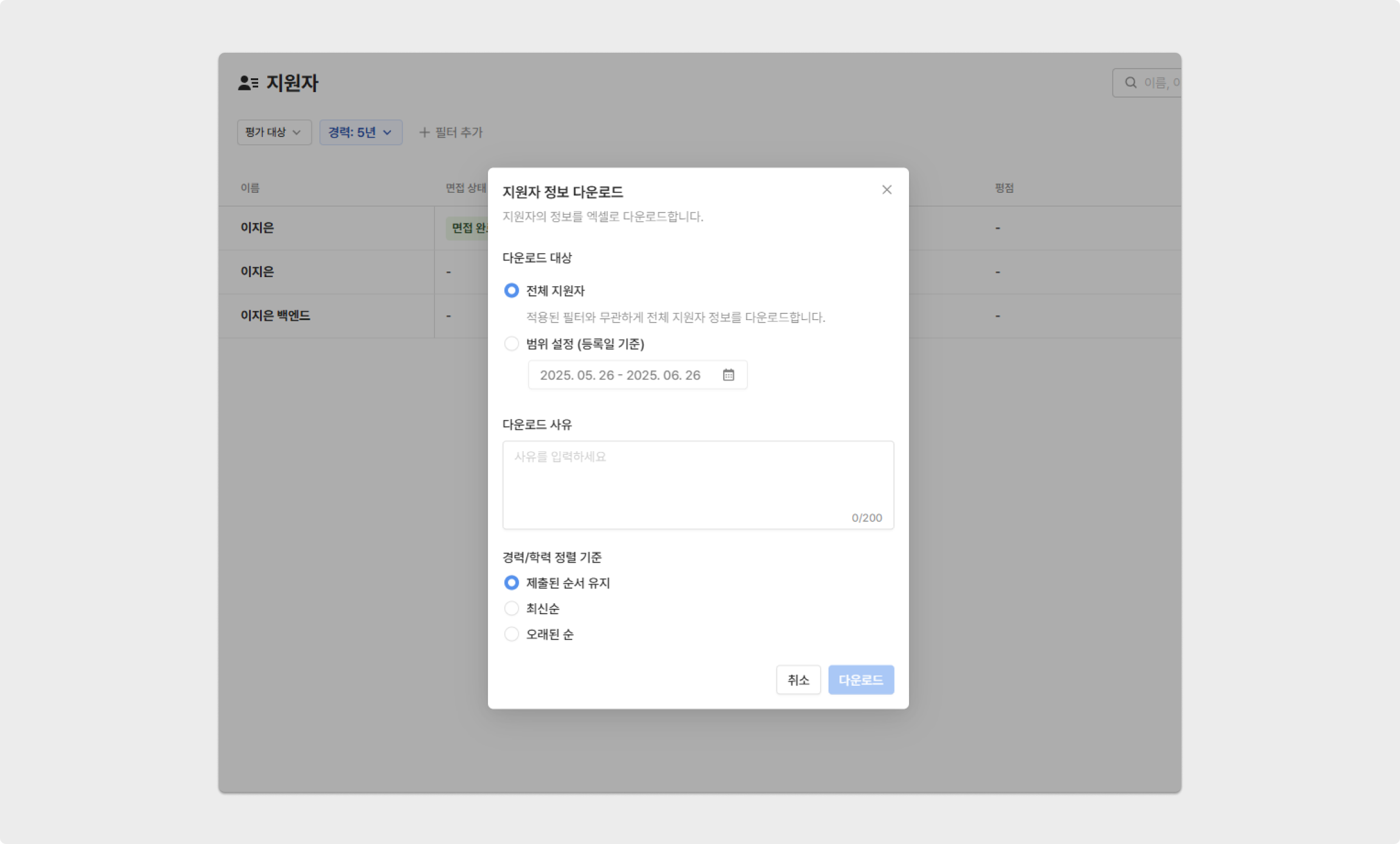
Task: Choose 제출된 순서 유지 sorting option
Action: [x=512, y=583]
